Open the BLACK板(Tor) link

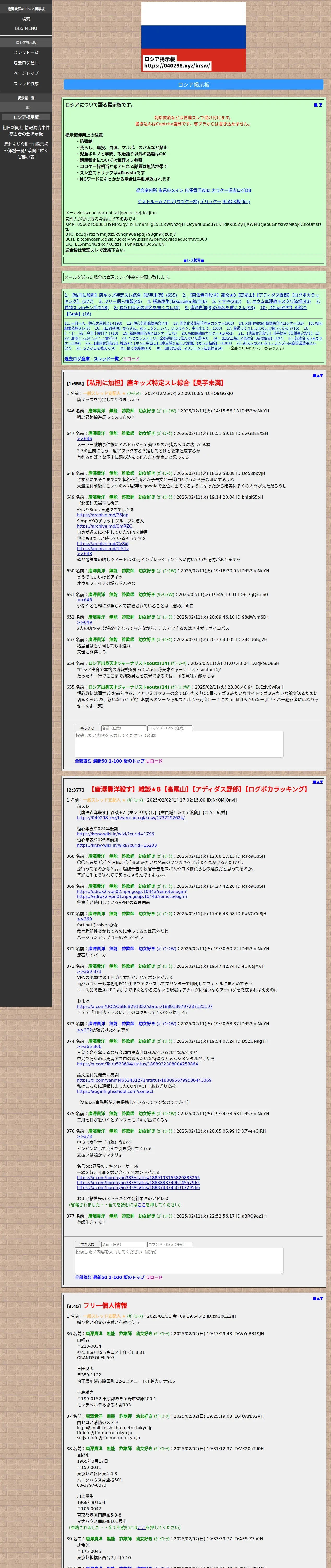[236, 201]
